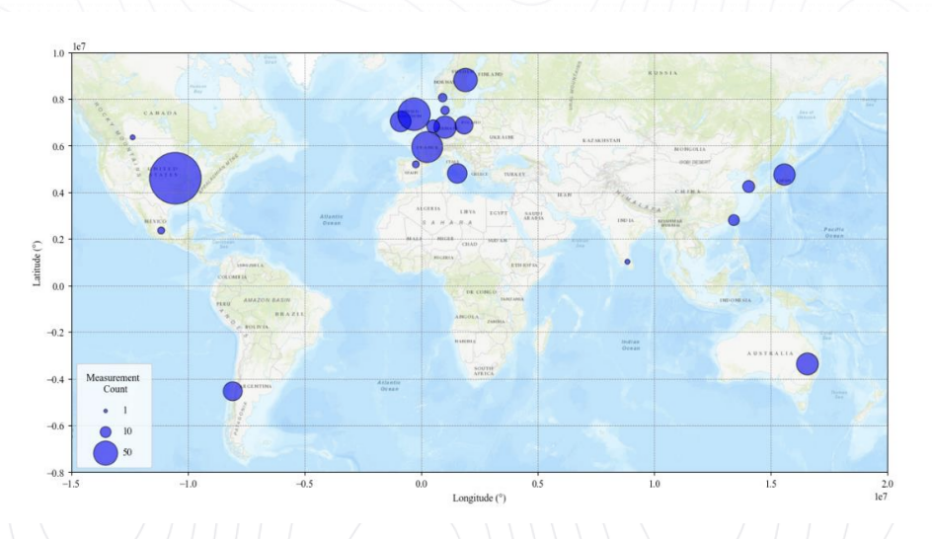This screenshot has width=932, height=539.
Task: Select the bubble over Poland
Action: point(464,125)
